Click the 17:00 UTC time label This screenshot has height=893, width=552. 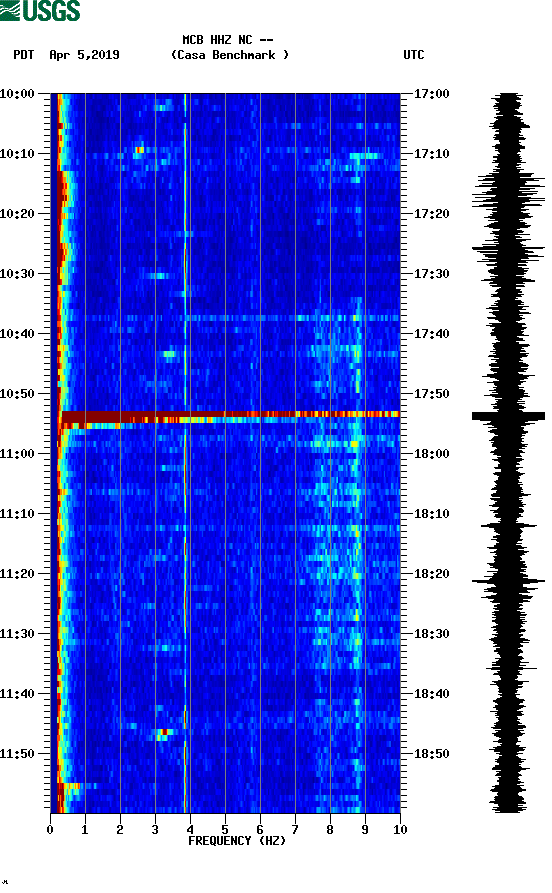pos(432,93)
